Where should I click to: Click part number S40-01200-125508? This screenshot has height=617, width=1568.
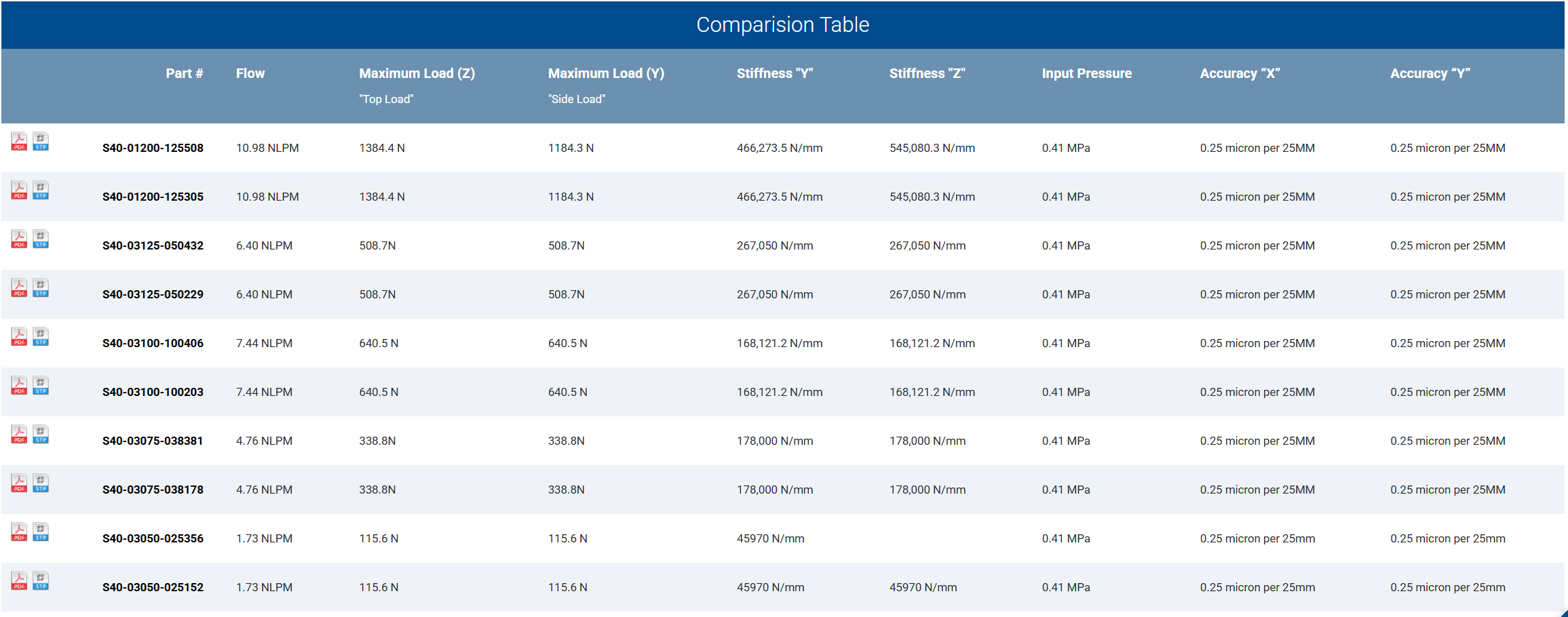153,148
